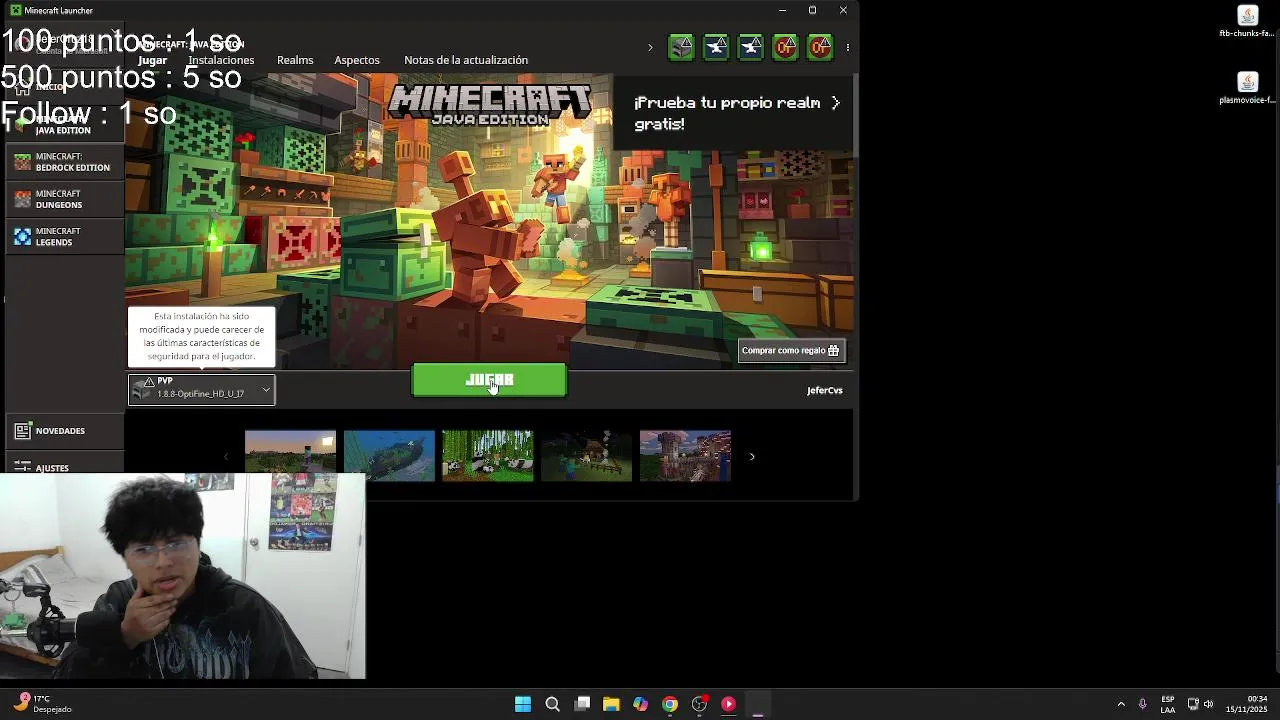Open Task View on the taskbar

582,704
